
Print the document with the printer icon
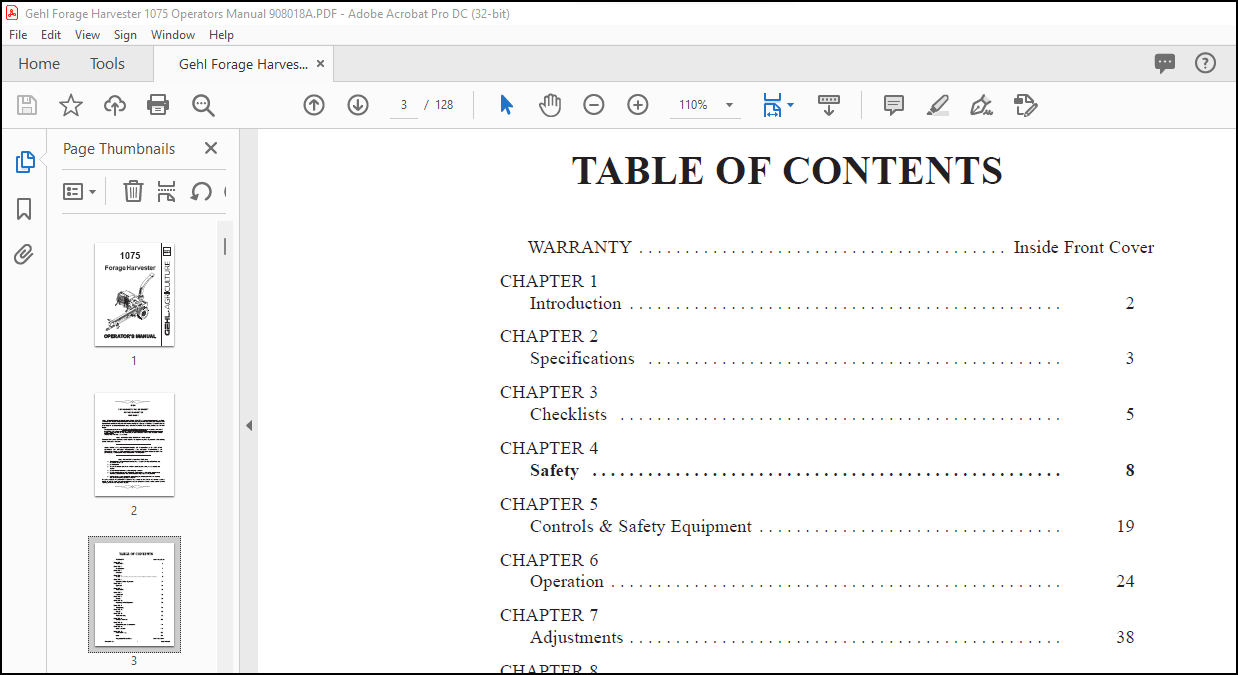(158, 105)
